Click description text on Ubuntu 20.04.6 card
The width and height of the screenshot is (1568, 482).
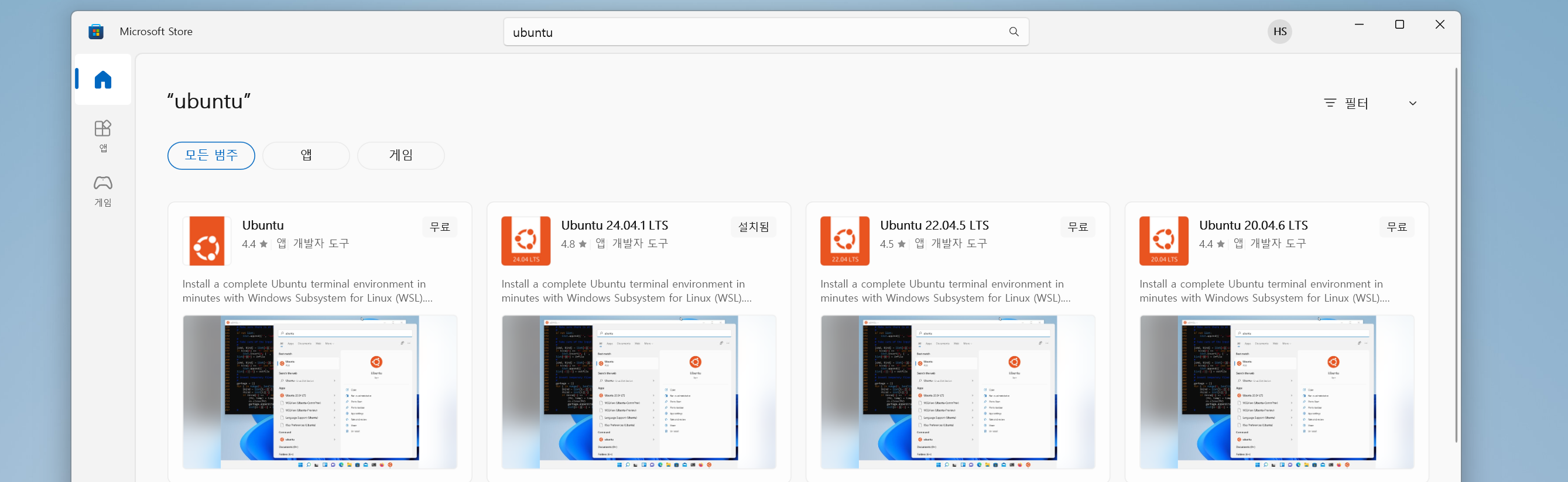click(x=1264, y=292)
